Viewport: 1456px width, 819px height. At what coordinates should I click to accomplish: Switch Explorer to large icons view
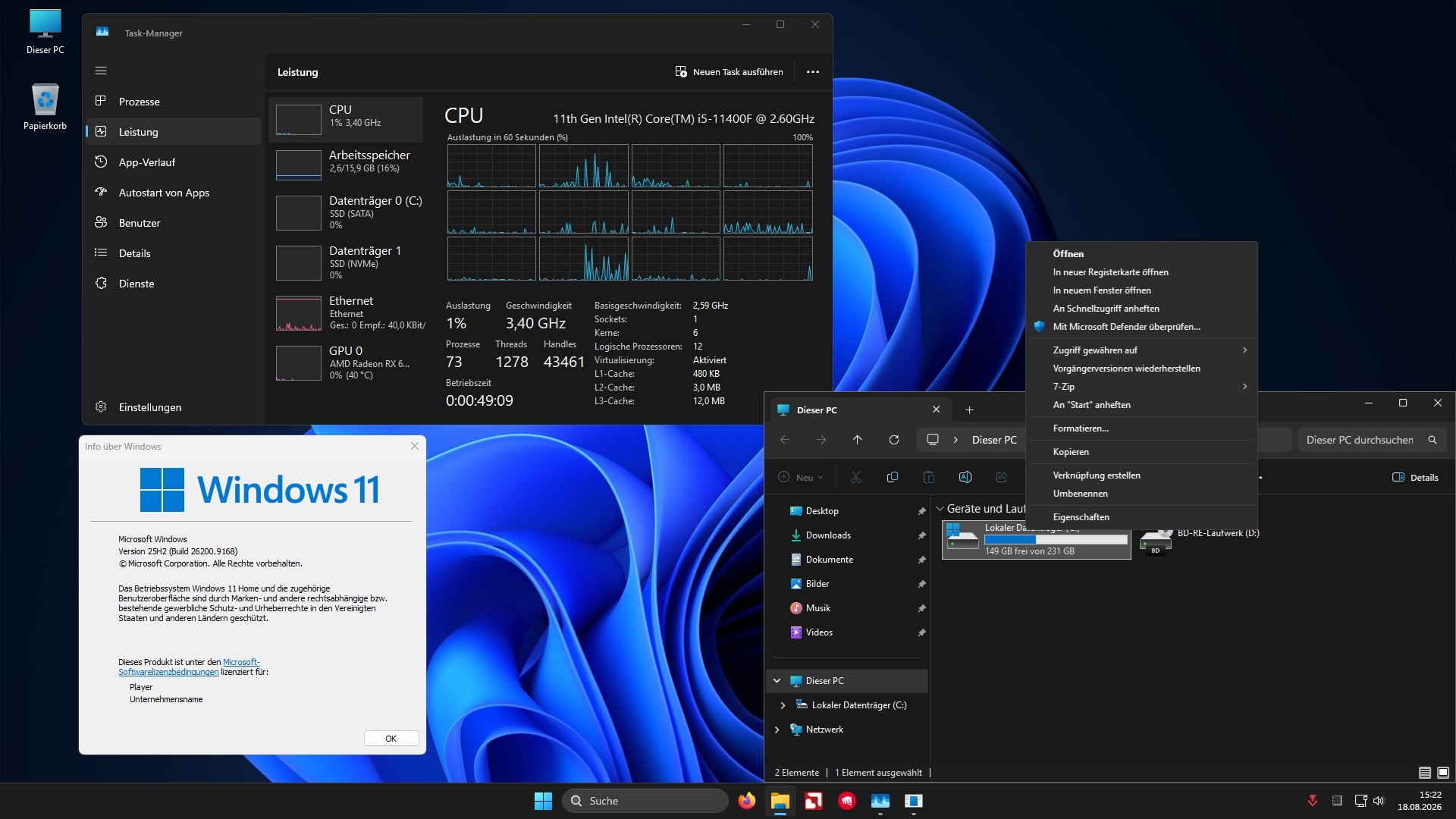[1443, 773]
